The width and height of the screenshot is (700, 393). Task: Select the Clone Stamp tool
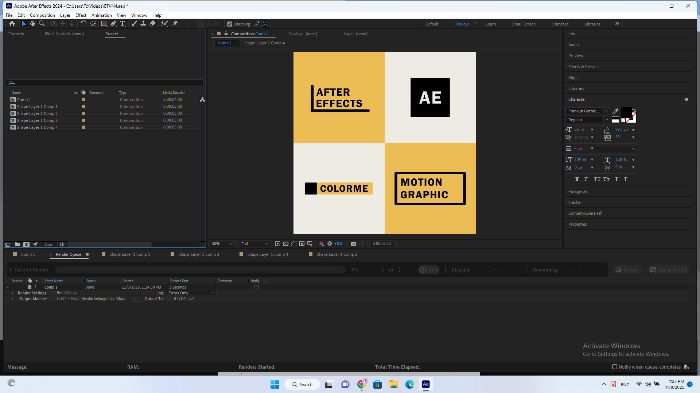pyautogui.click(x=143, y=24)
